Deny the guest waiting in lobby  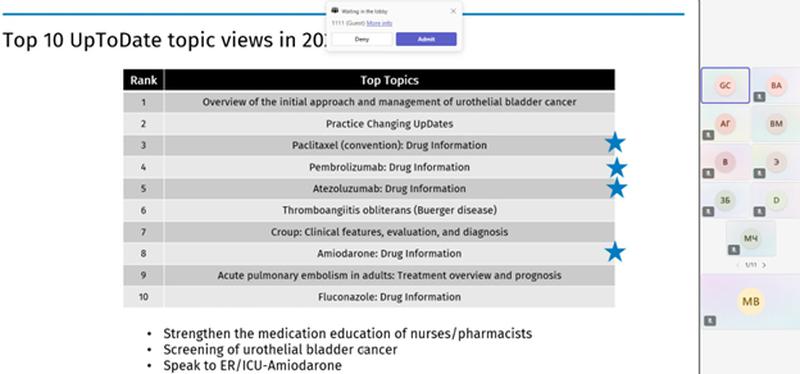362,39
